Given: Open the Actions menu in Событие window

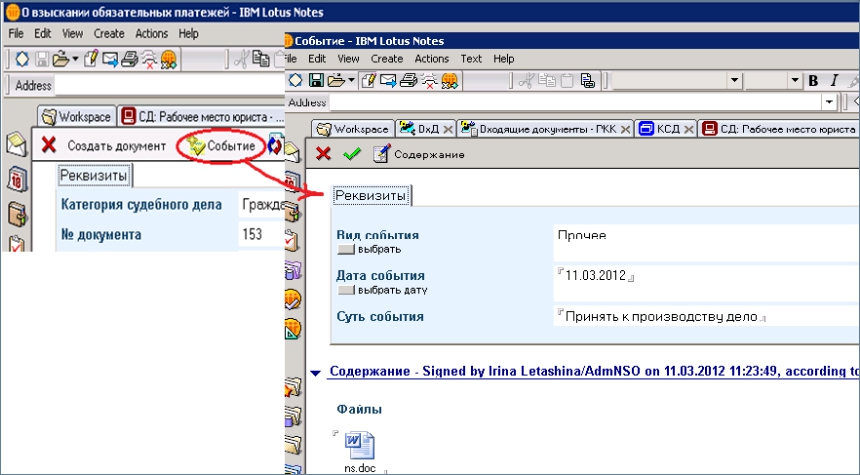Looking at the screenshot, I should pyautogui.click(x=432, y=59).
